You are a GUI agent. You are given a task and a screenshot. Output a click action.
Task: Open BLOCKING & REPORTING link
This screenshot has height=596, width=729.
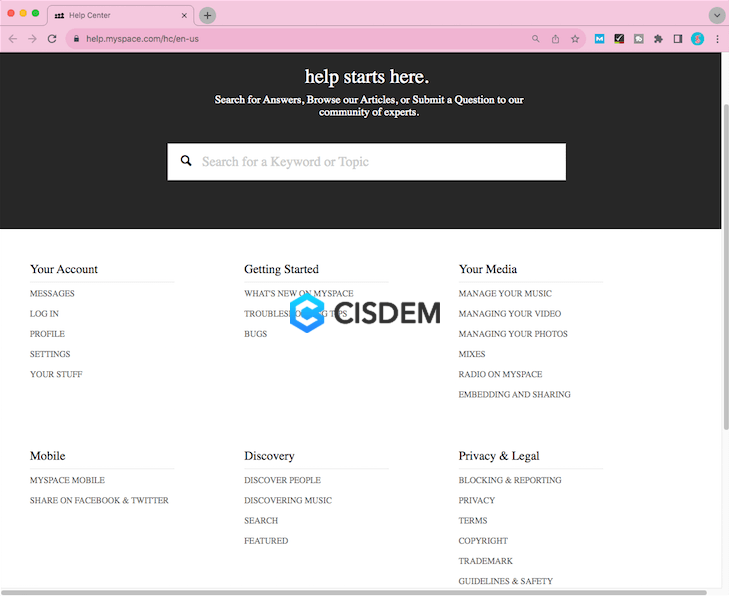click(x=510, y=480)
